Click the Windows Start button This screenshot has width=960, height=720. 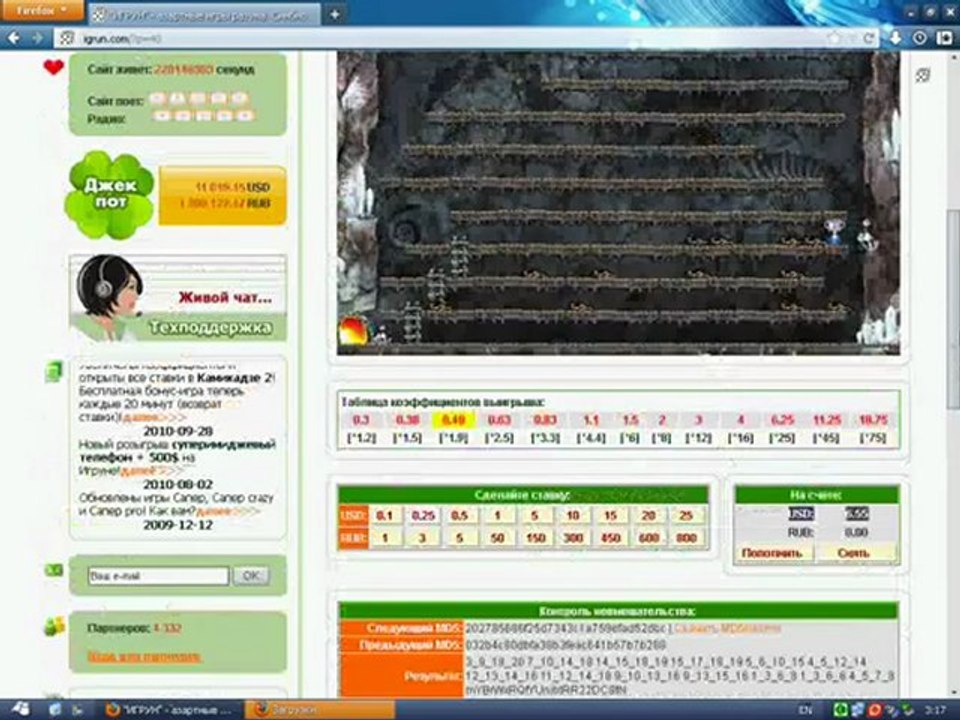pos(20,709)
